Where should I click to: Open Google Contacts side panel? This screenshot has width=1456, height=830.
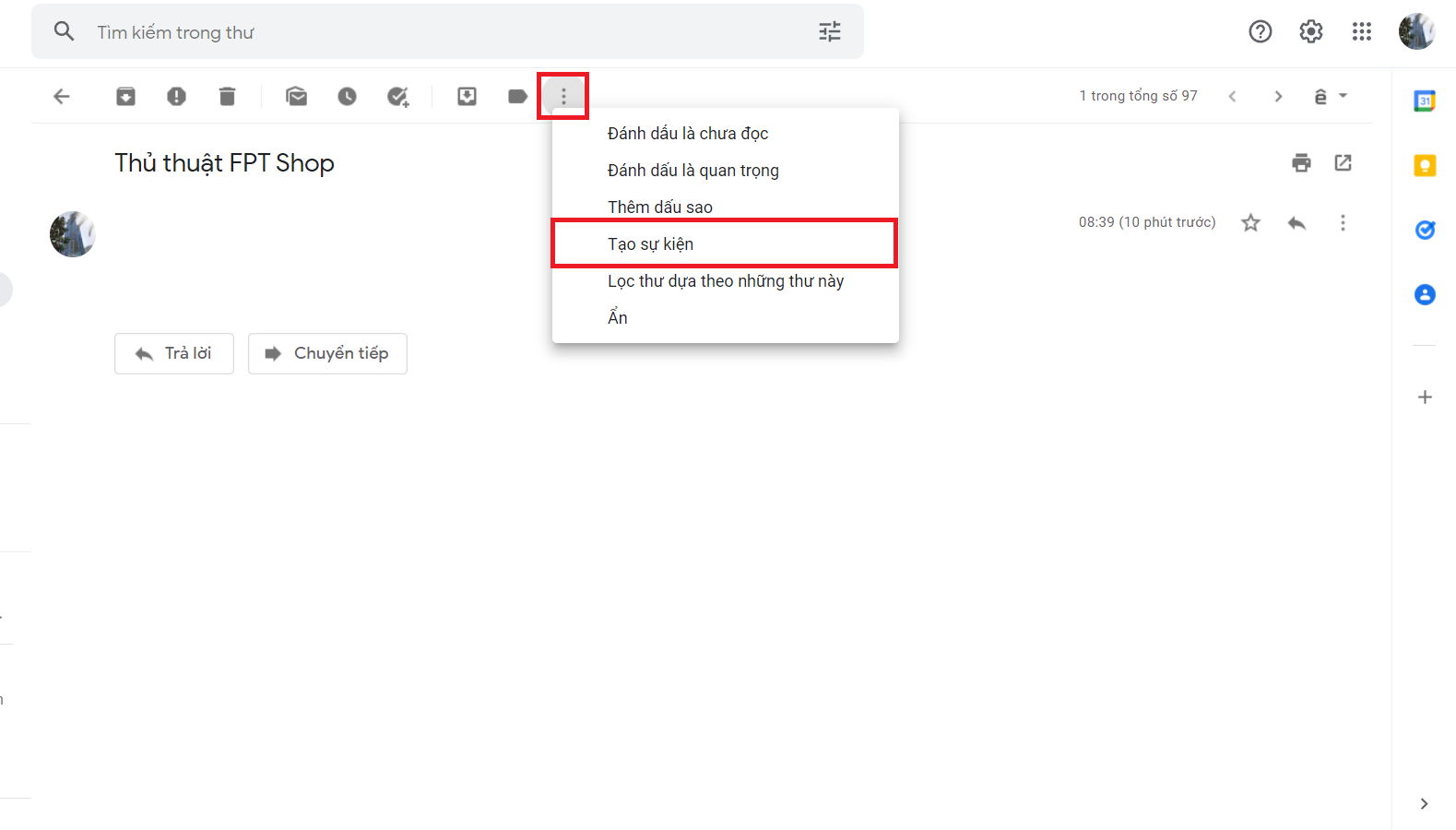point(1425,294)
